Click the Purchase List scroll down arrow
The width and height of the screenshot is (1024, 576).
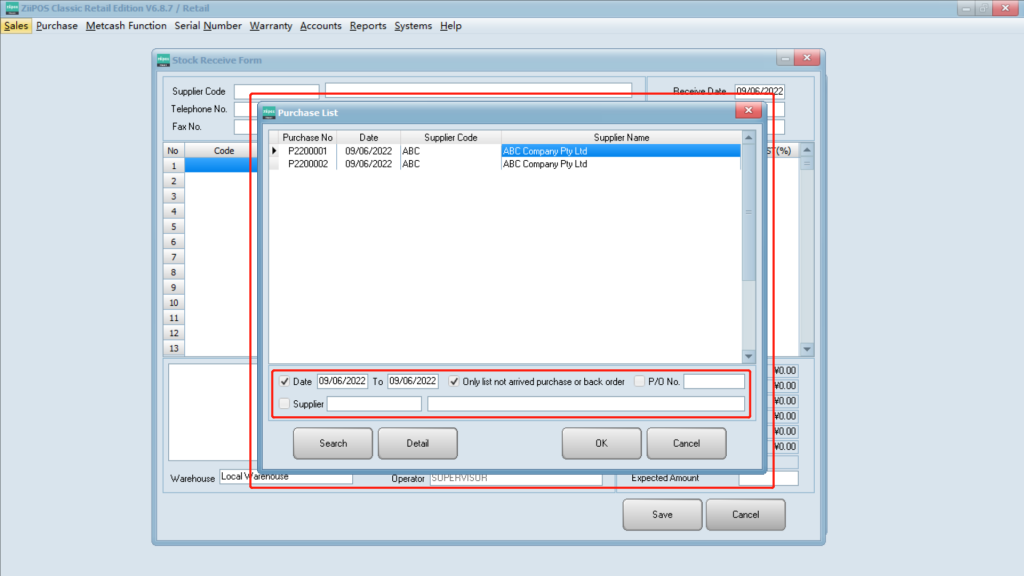coord(748,356)
